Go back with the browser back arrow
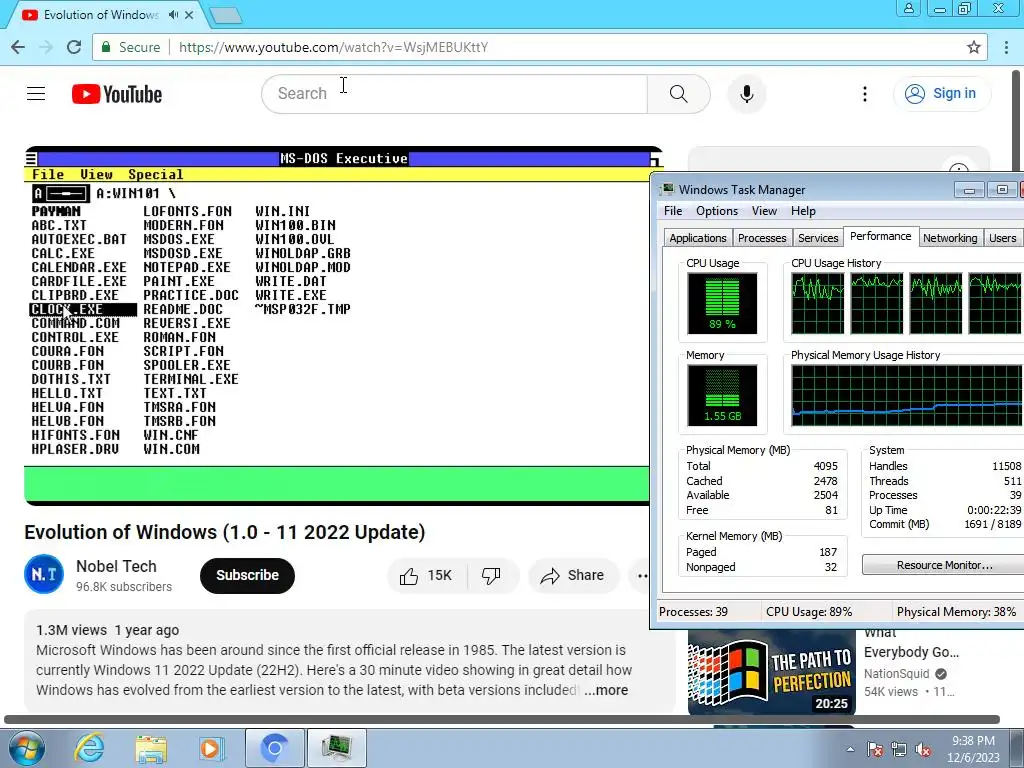The image size is (1024, 768). [18, 47]
